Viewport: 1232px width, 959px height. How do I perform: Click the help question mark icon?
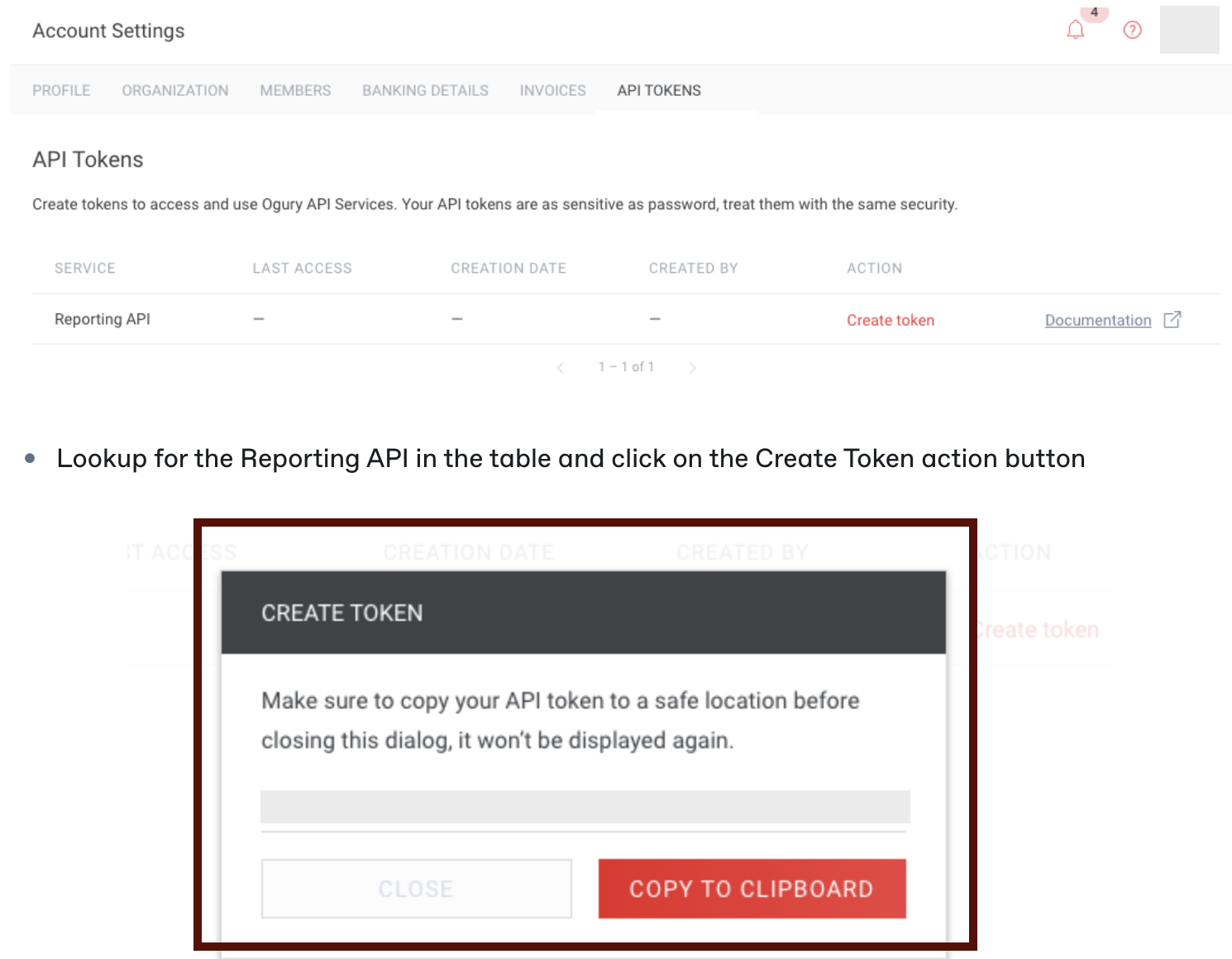coord(1132,31)
